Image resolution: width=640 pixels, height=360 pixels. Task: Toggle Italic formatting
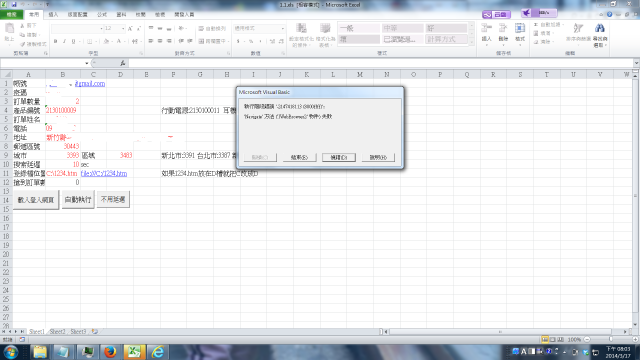64,41
